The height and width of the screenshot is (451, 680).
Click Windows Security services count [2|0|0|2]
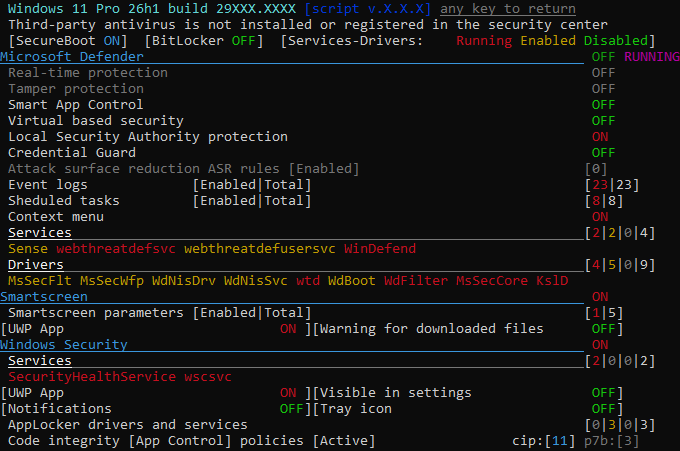click(620, 361)
